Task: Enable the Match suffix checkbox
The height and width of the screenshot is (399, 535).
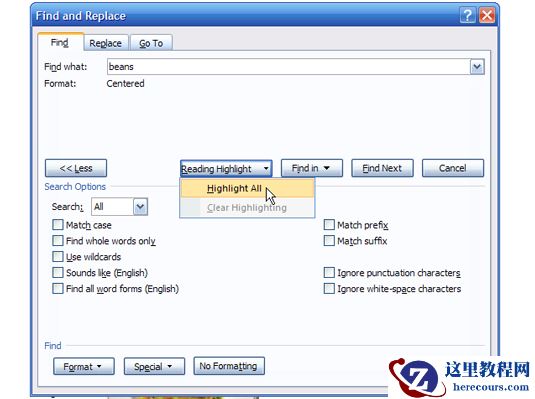Action: coord(329,241)
